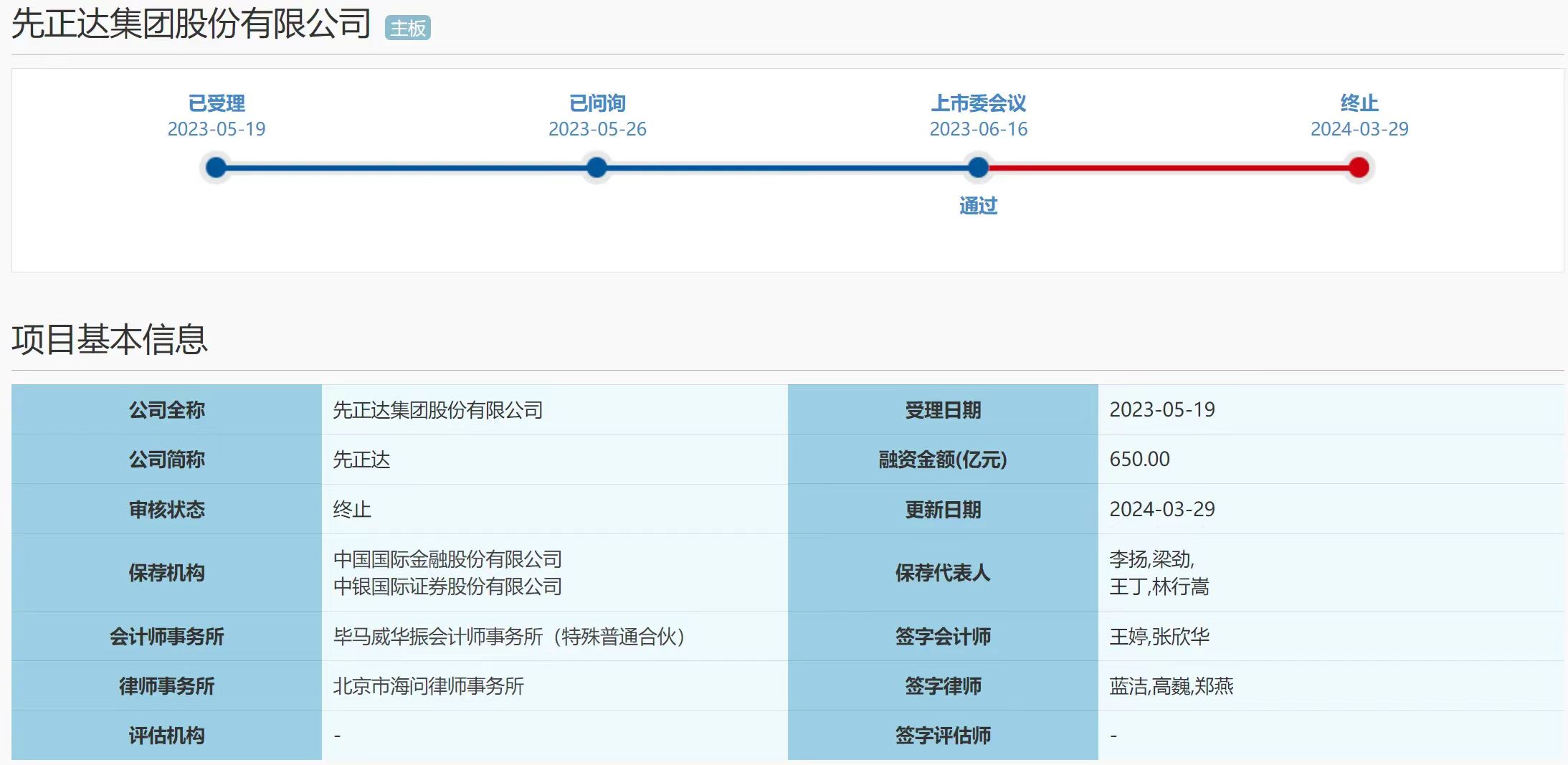This screenshot has height=765, width=1568.
Task: Click the date 2023-05-26 in timeline
Action: (x=597, y=129)
